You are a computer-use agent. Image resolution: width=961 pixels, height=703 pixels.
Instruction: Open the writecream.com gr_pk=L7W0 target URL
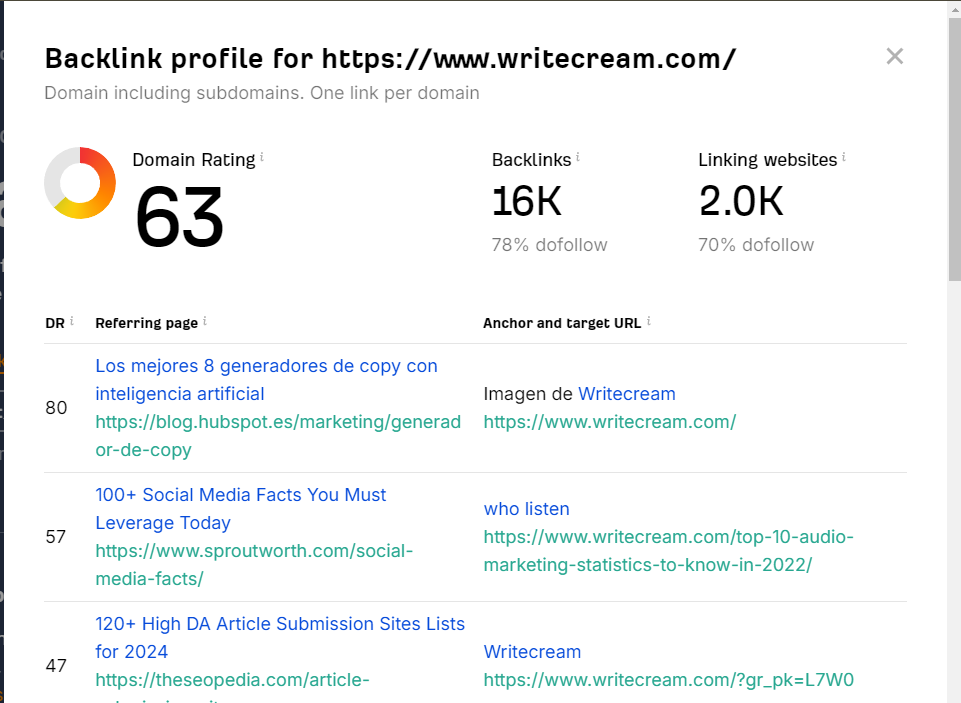coord(668,680)
